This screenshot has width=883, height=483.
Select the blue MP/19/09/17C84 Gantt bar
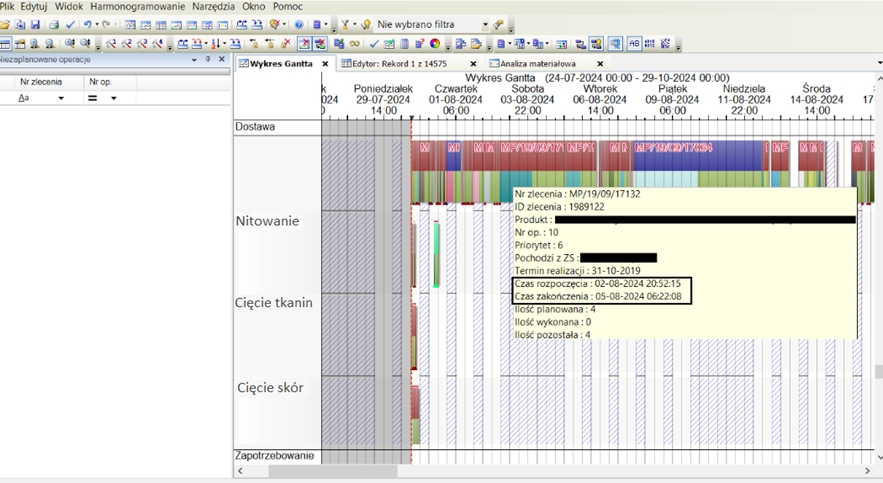pyautogui.click(x=697, y=155)
